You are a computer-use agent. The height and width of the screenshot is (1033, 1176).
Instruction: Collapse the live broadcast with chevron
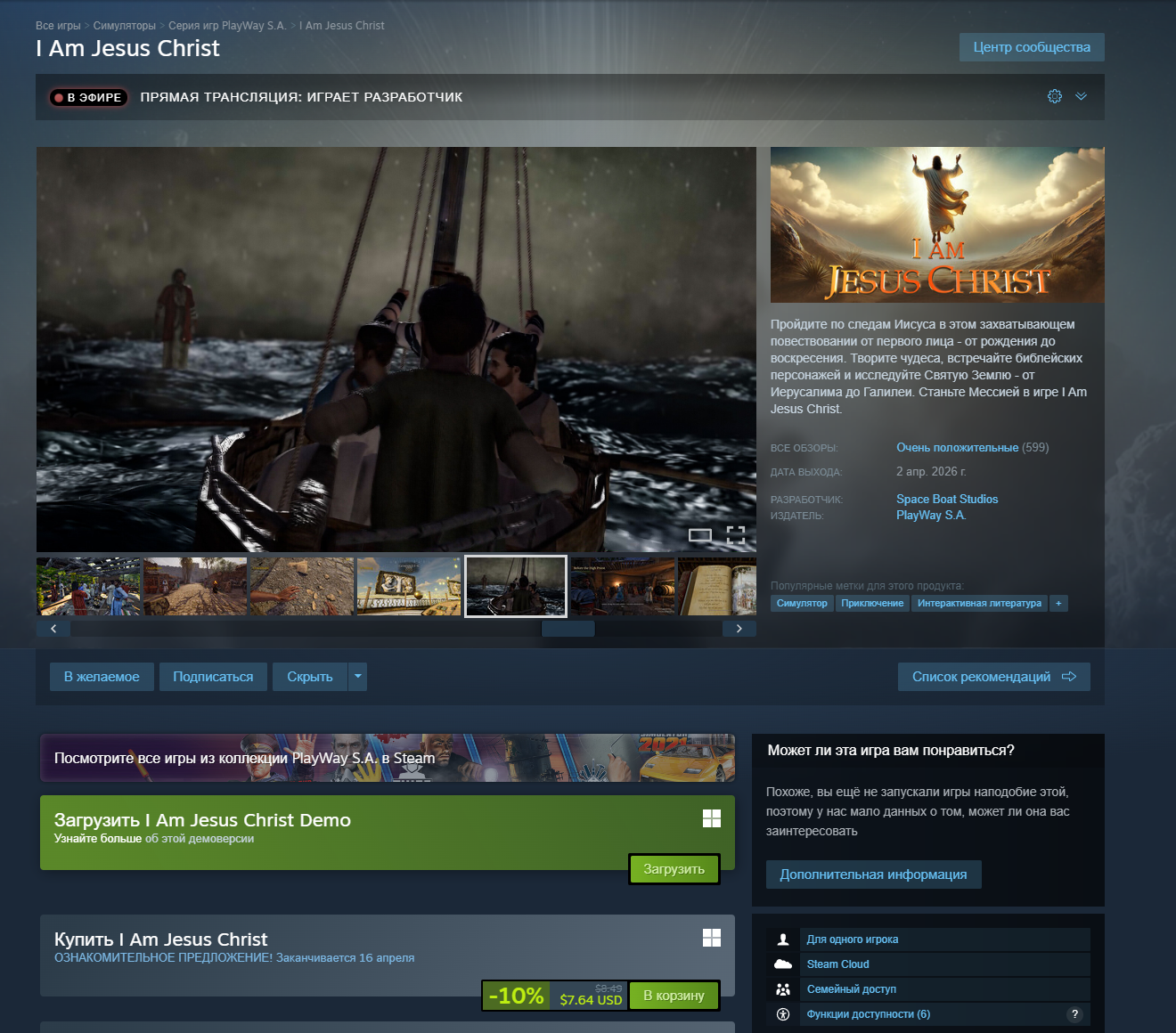tap(1081, 96)
